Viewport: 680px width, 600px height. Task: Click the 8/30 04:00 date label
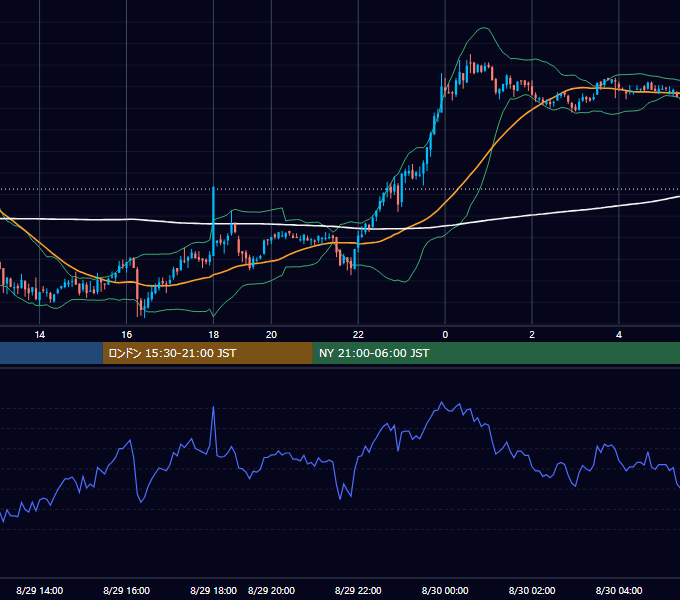pos(619,590)
